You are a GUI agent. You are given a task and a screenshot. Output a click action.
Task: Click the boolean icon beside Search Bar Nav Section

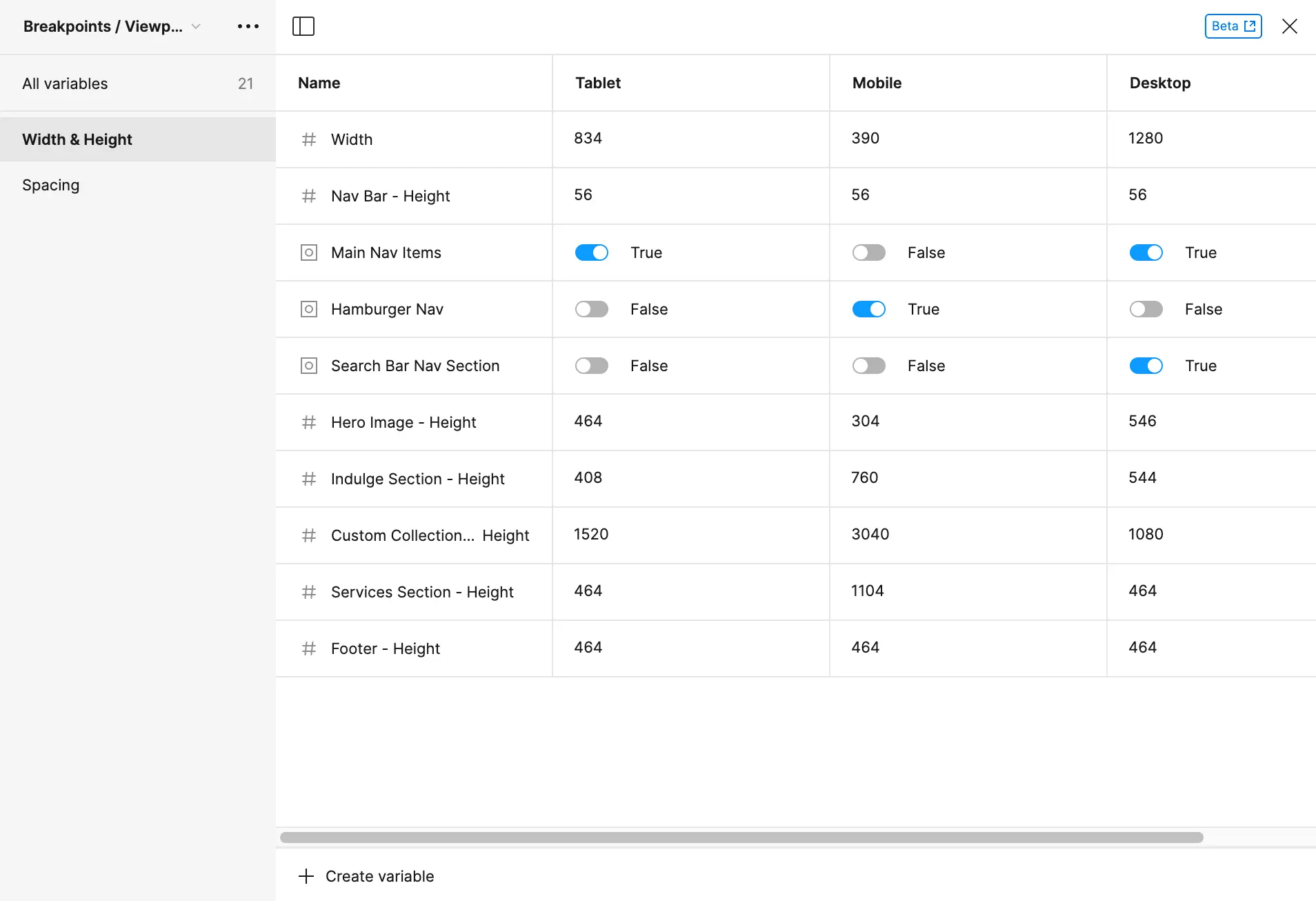click(309, 366)
